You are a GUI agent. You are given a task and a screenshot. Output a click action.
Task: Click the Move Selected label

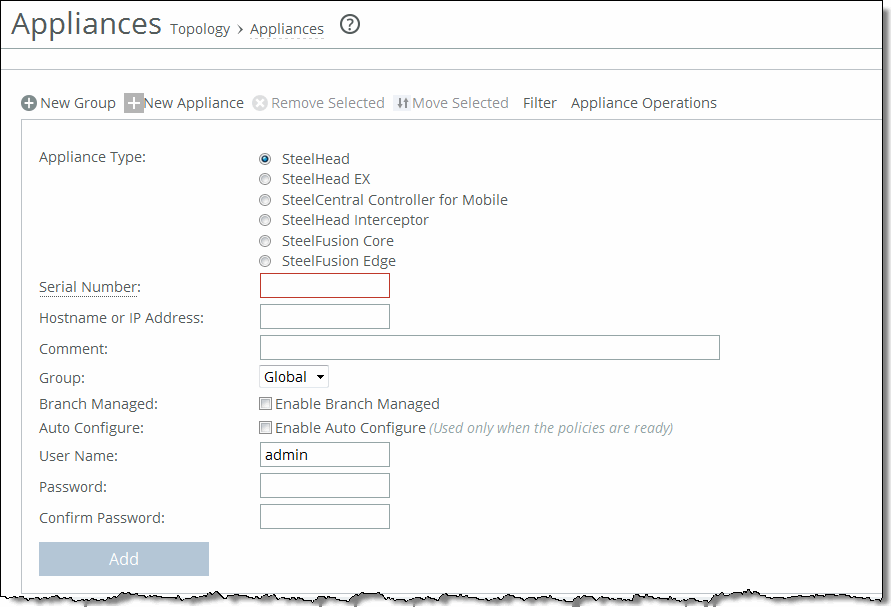(460, 103)
